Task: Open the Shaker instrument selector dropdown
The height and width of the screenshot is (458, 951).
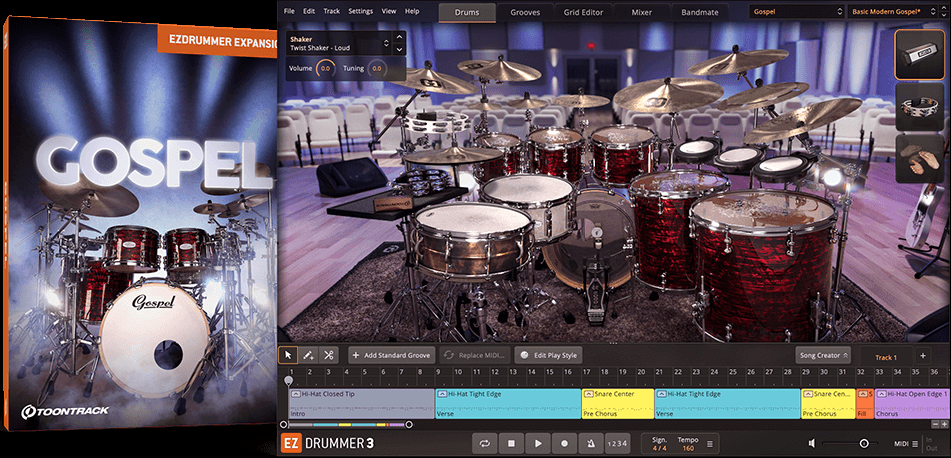Action: coord(339,44)
